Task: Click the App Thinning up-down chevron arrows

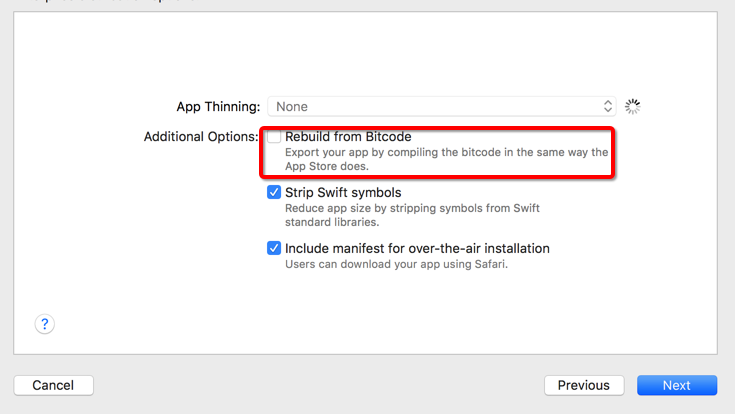Action: [608, 106]
